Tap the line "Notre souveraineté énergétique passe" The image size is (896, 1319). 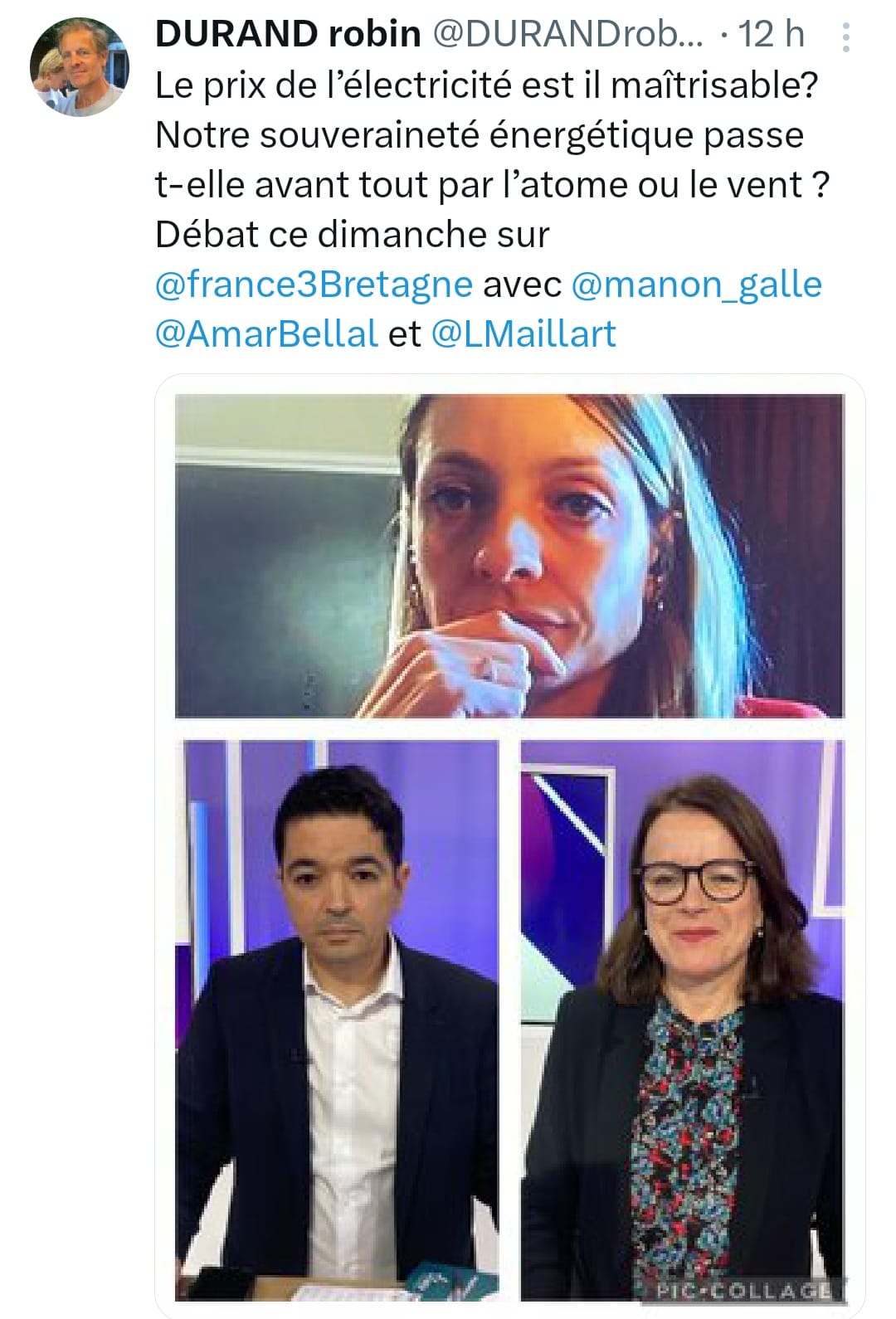tap(480, 135)
